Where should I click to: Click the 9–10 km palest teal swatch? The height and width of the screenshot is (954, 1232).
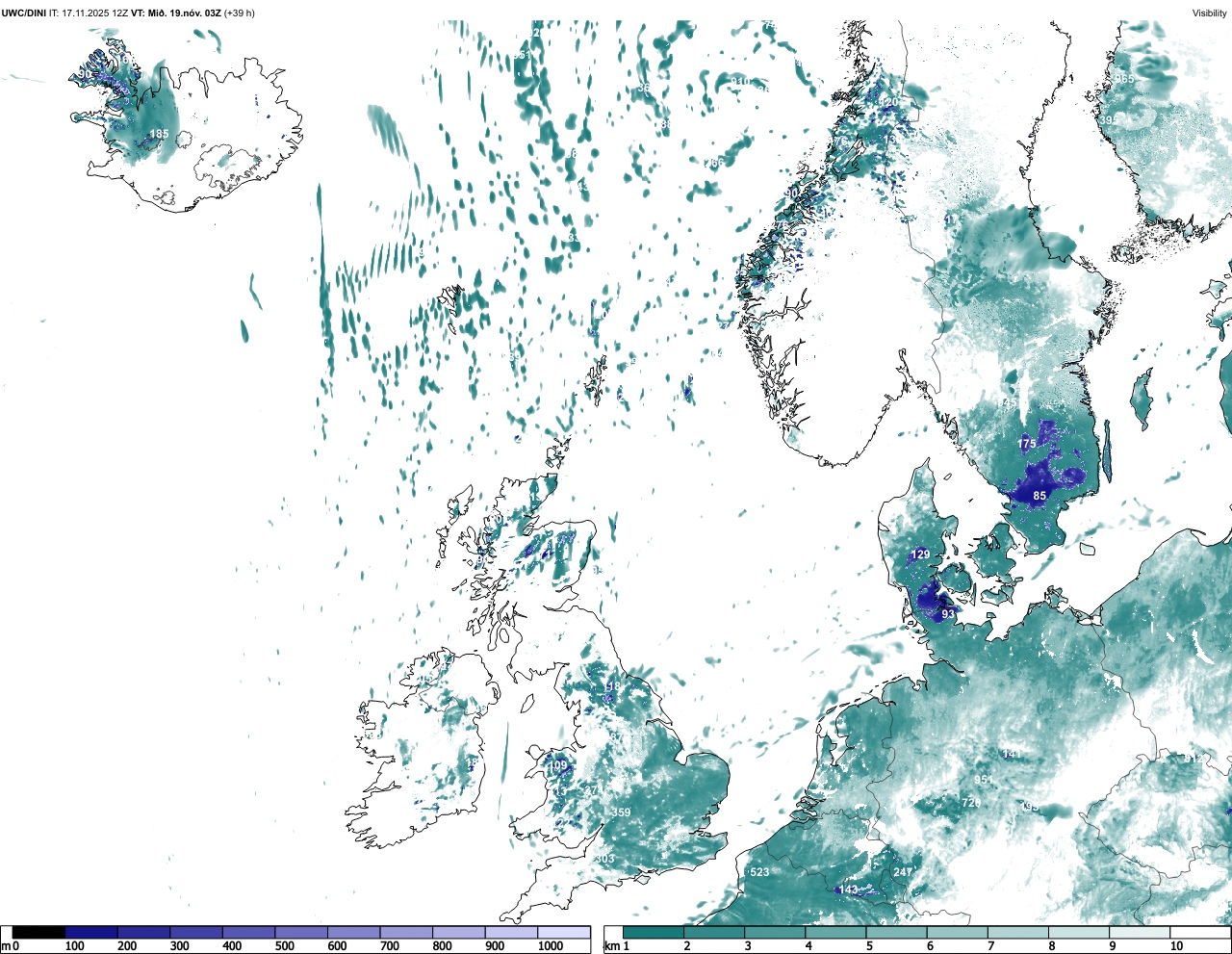(x=1141, y=933)
